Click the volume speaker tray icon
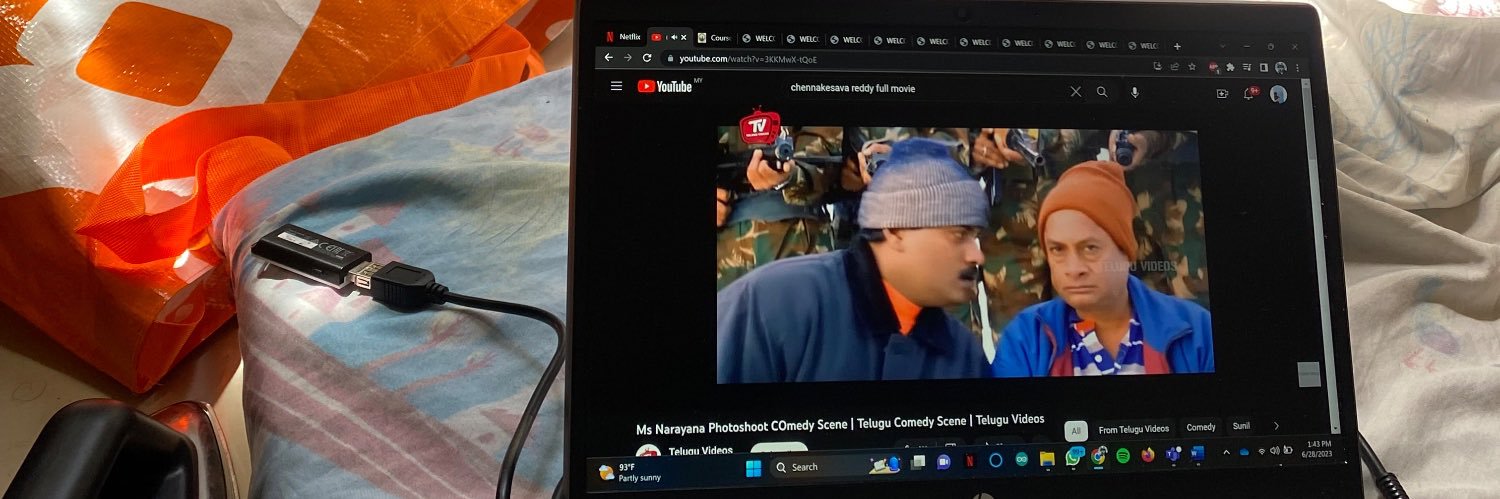1500x499 pixels. tap(1275, 451)
